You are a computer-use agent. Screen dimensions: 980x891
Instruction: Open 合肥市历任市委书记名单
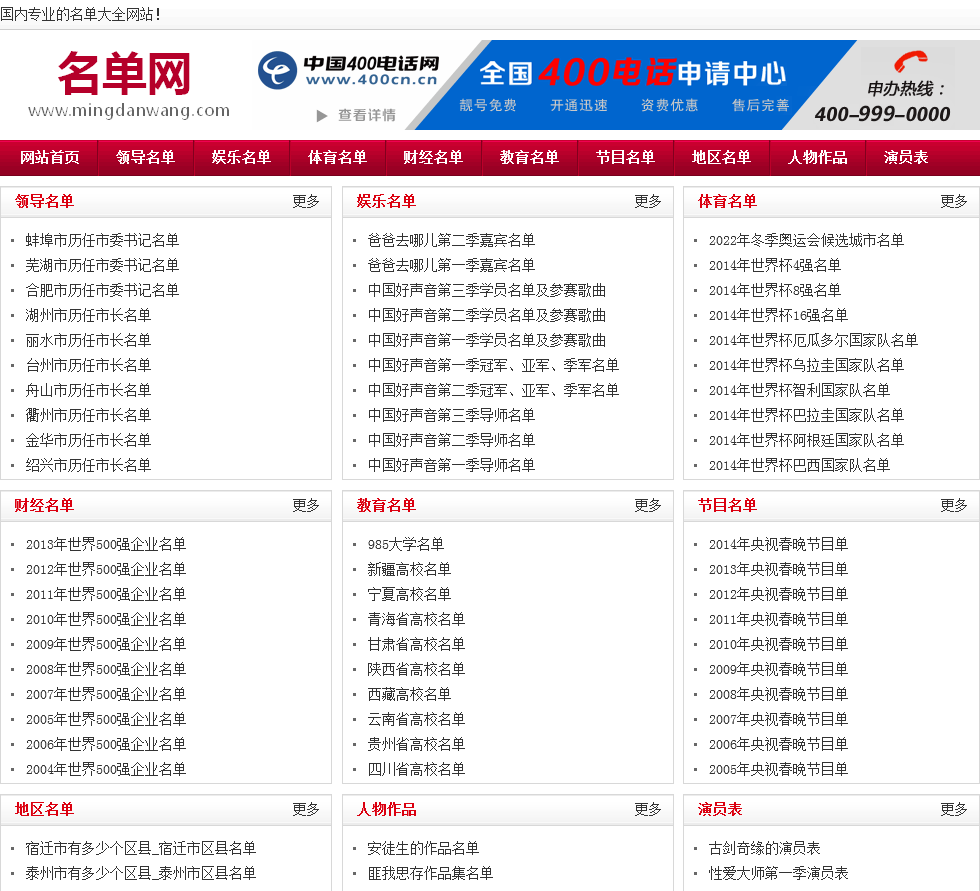[102, 291]
